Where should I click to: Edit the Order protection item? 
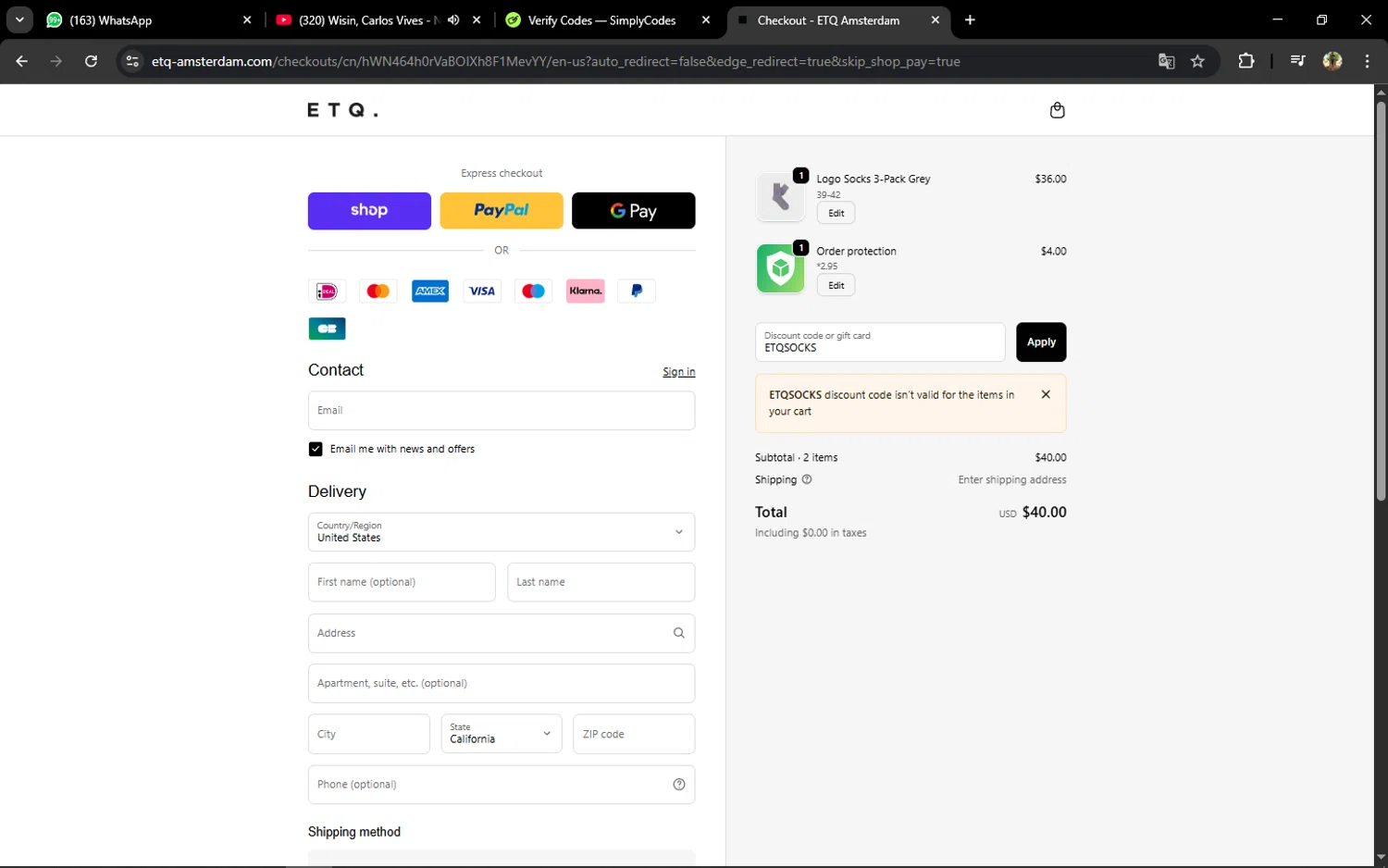836,285
